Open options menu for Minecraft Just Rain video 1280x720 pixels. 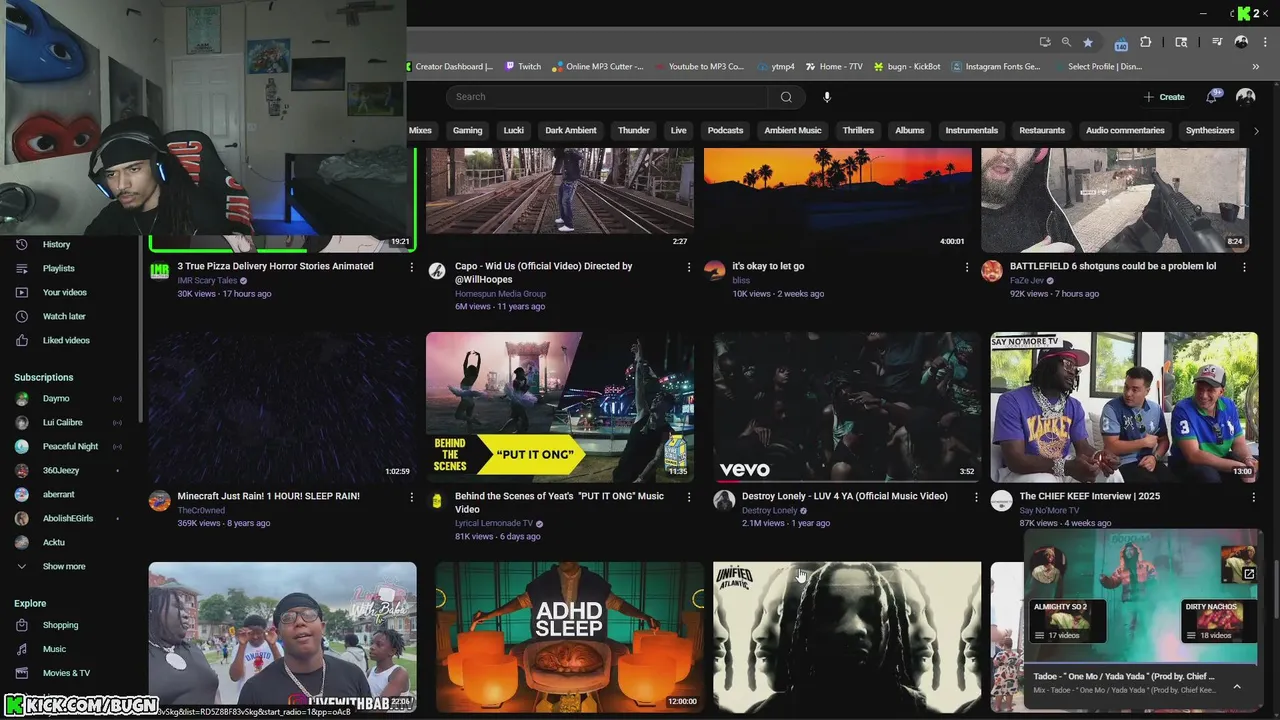click(411, 497)
